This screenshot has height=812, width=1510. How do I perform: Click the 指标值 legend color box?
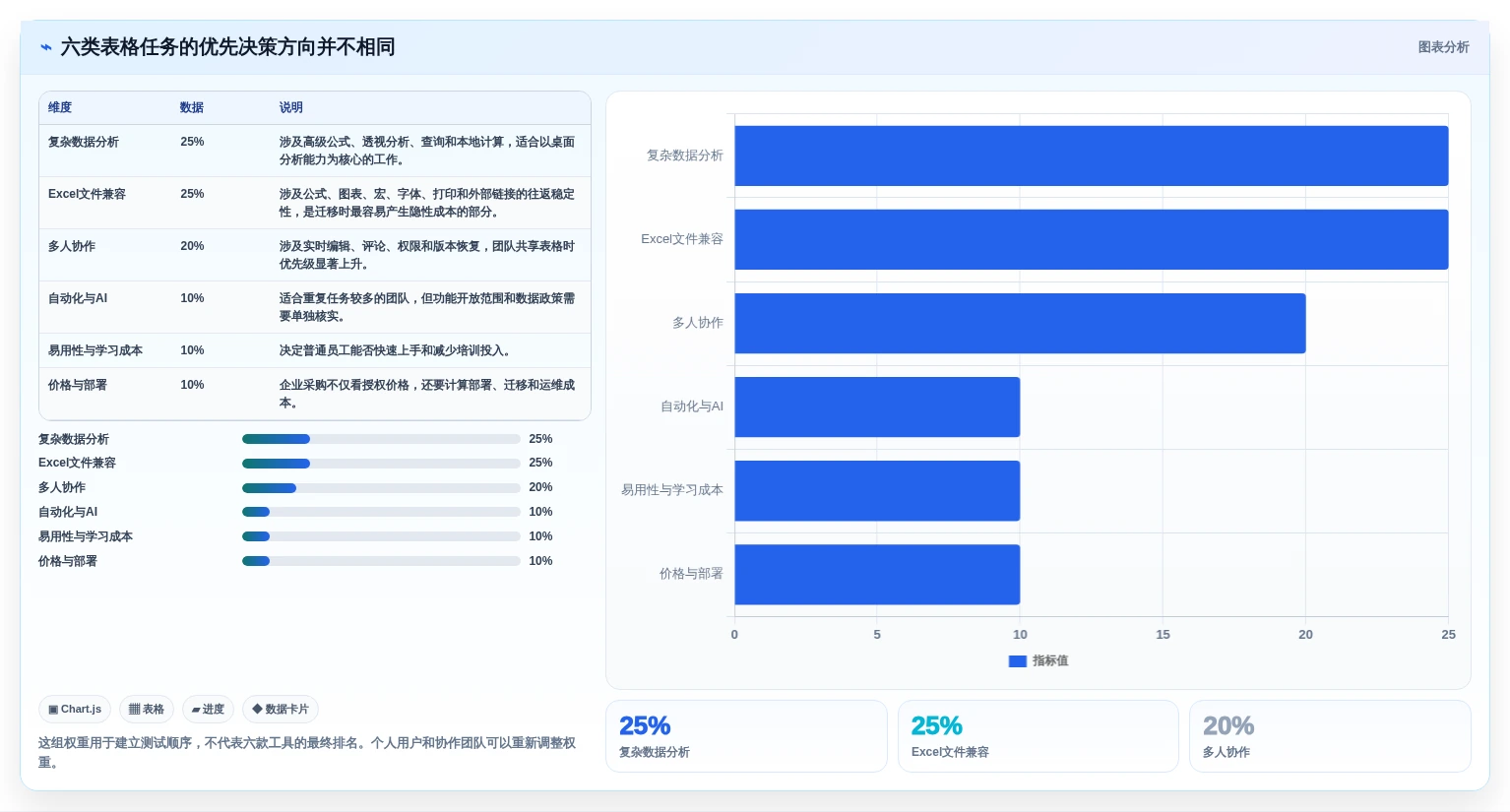[x=1018, y=661]
